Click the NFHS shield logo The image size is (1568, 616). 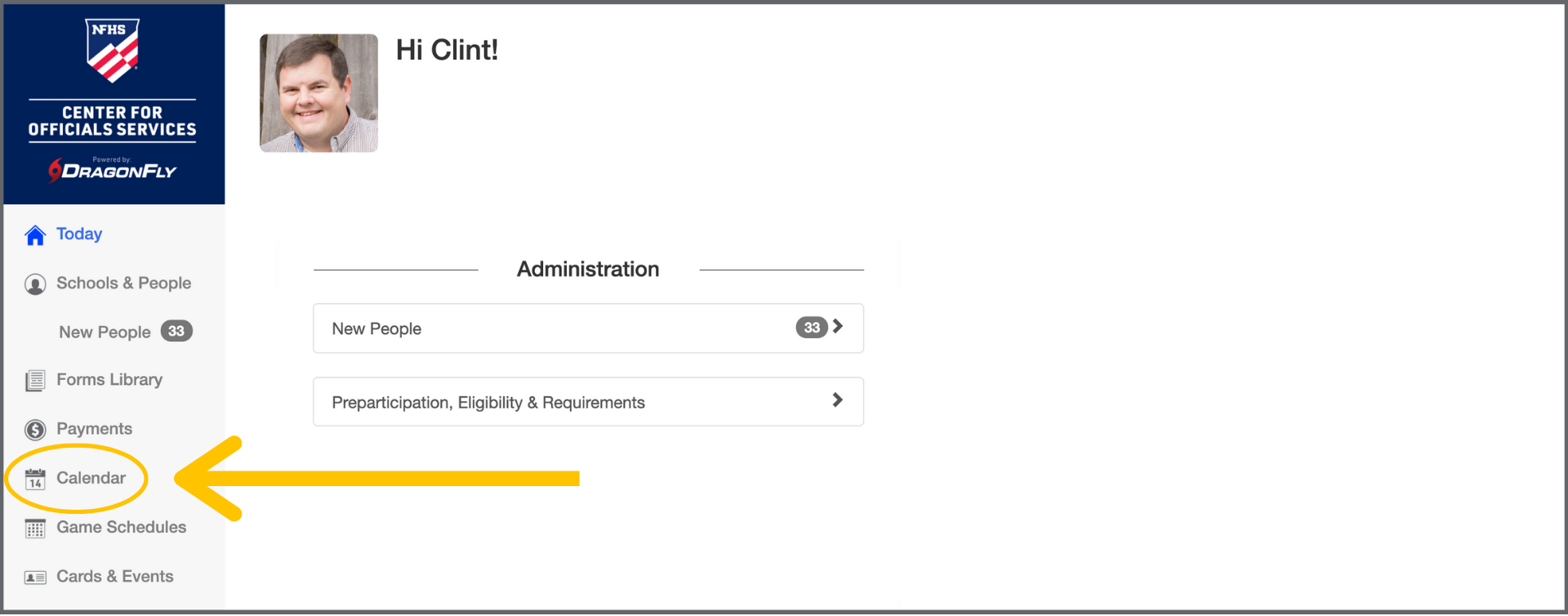(113, 51)
